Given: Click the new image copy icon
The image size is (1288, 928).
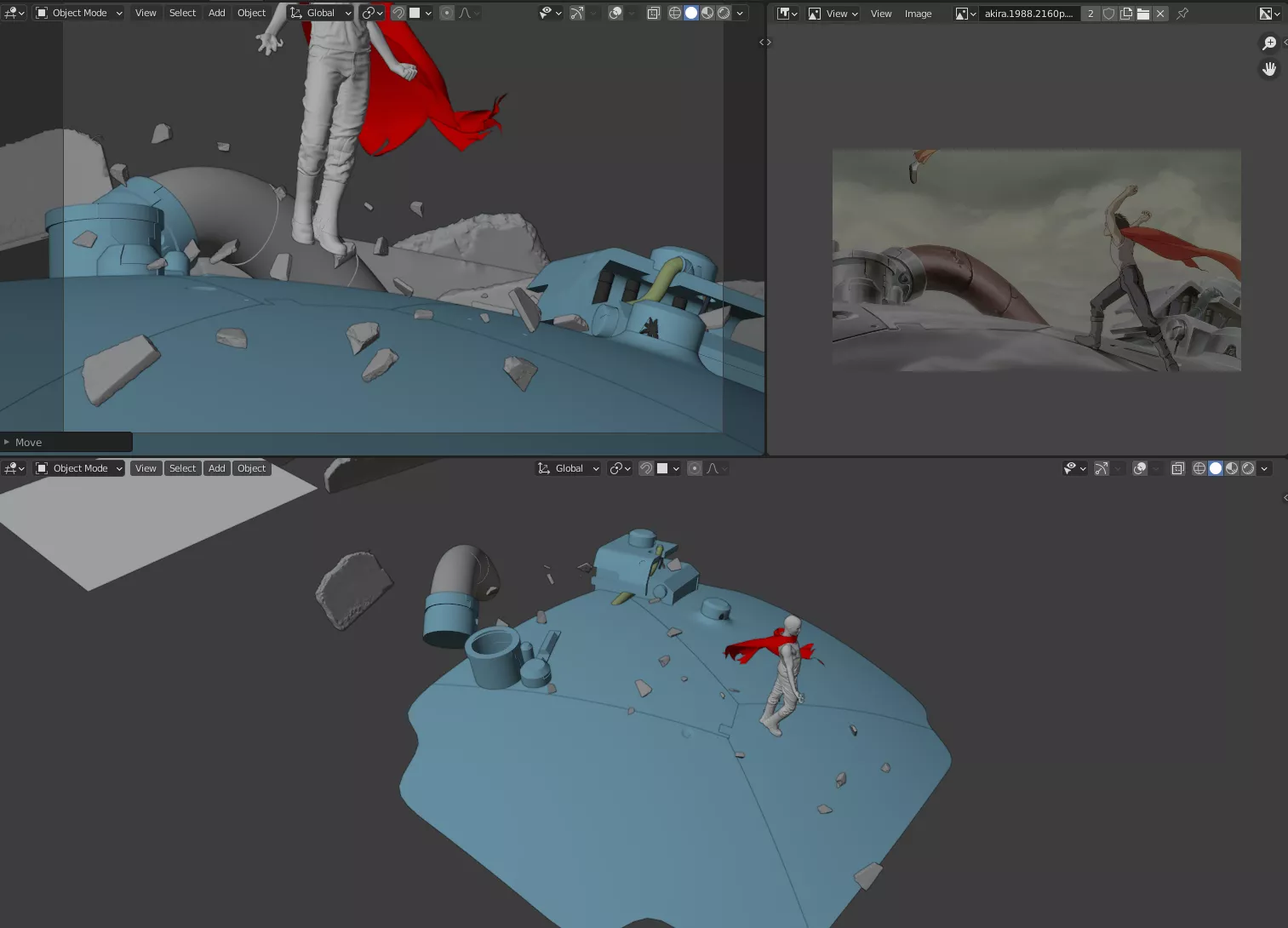Looking at the screenshot, I should [x=1126, y=14].
